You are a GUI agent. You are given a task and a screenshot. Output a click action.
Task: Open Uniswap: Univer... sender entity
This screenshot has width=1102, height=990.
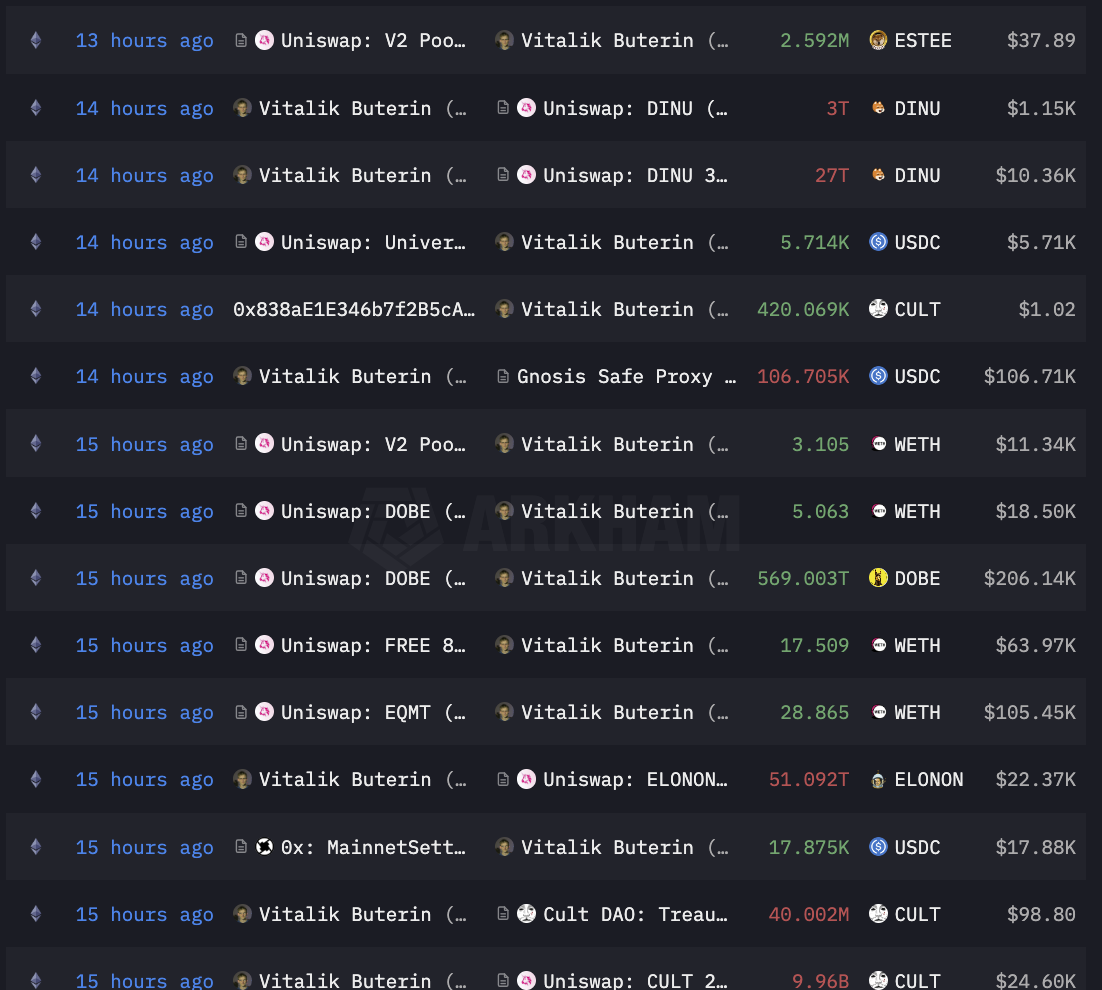click(373, 242)
